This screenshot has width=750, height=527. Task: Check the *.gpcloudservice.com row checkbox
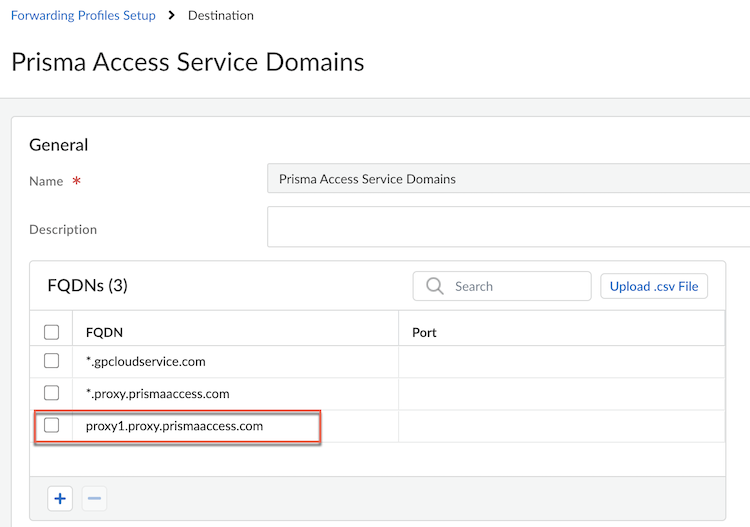[x=52, y=361]
